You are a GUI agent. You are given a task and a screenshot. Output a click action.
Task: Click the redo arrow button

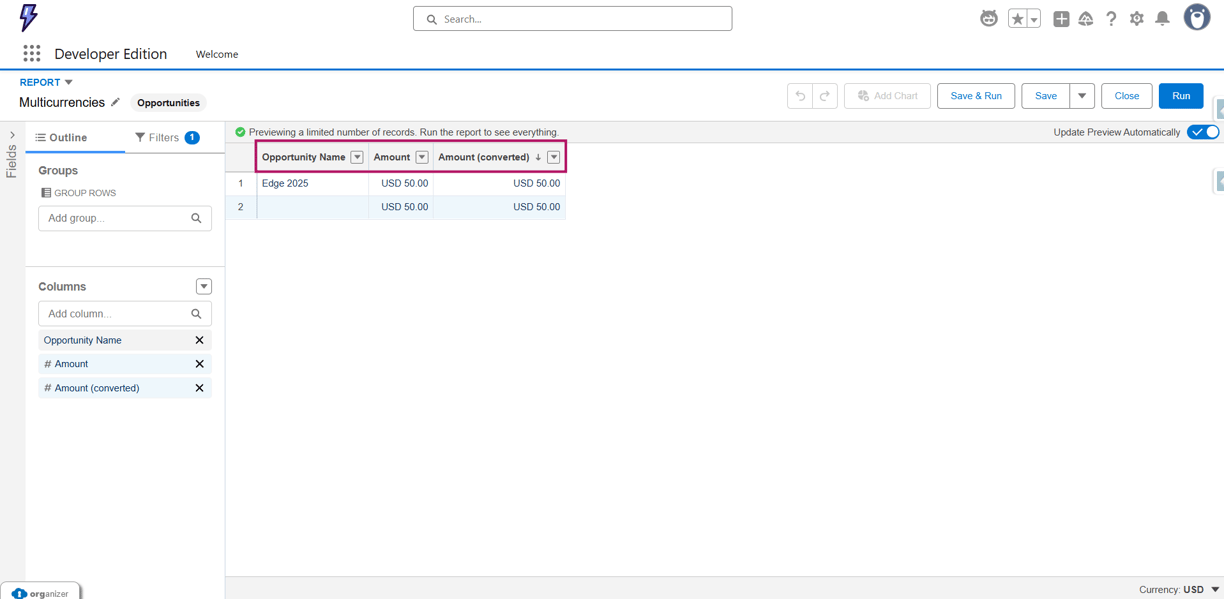[825, 96]
